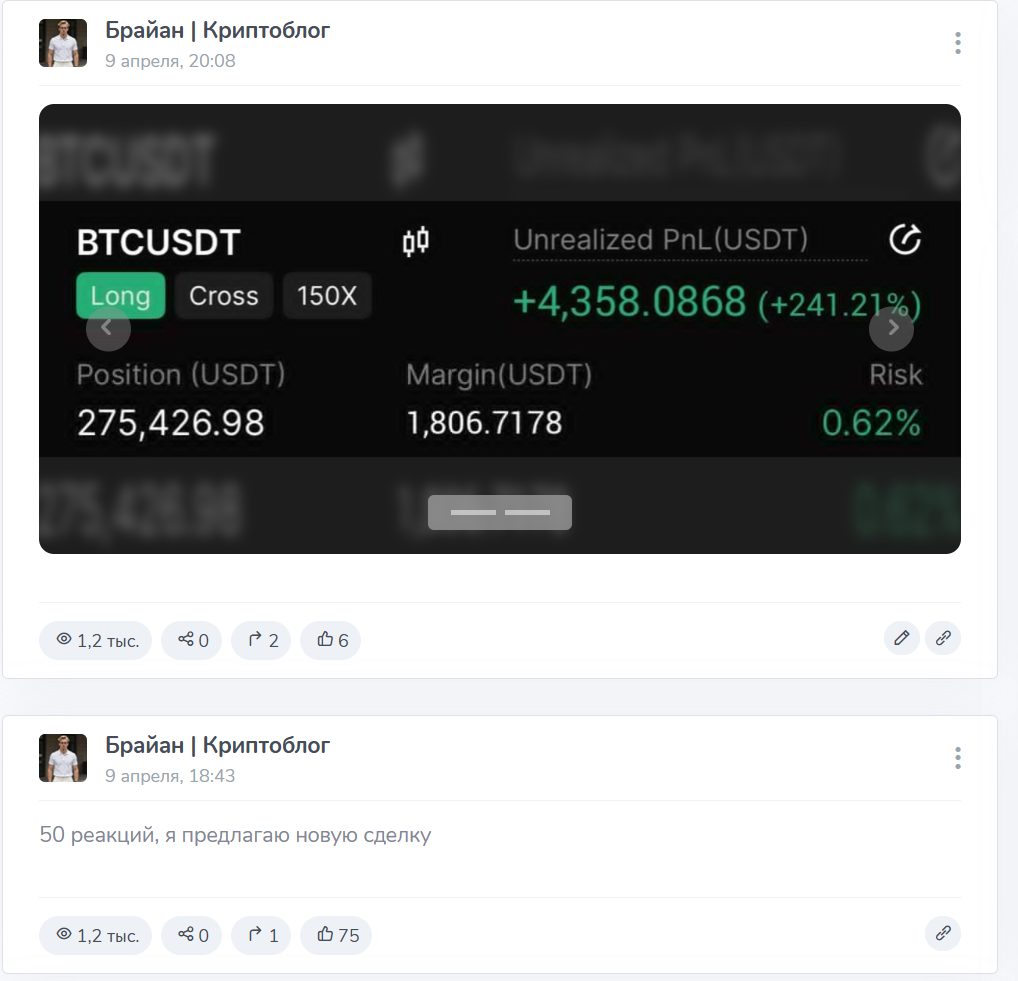Image resolution: width=1018 pixels, height=981 pixels.
Task: Click the 6 likes thumbs-up on the first post
Action: click(x=330, y=640)
